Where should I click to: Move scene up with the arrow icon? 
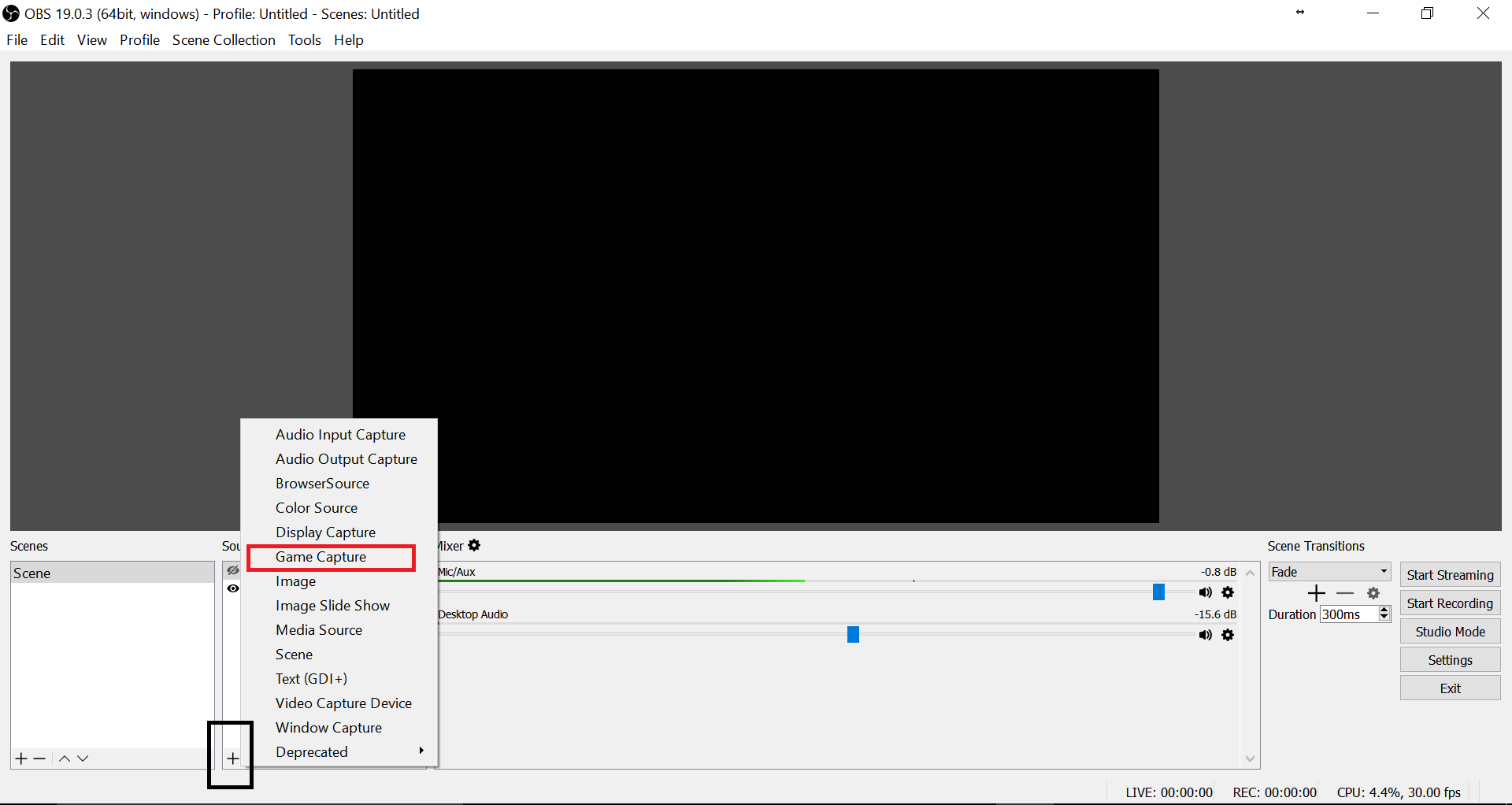[x=65, y=759]
